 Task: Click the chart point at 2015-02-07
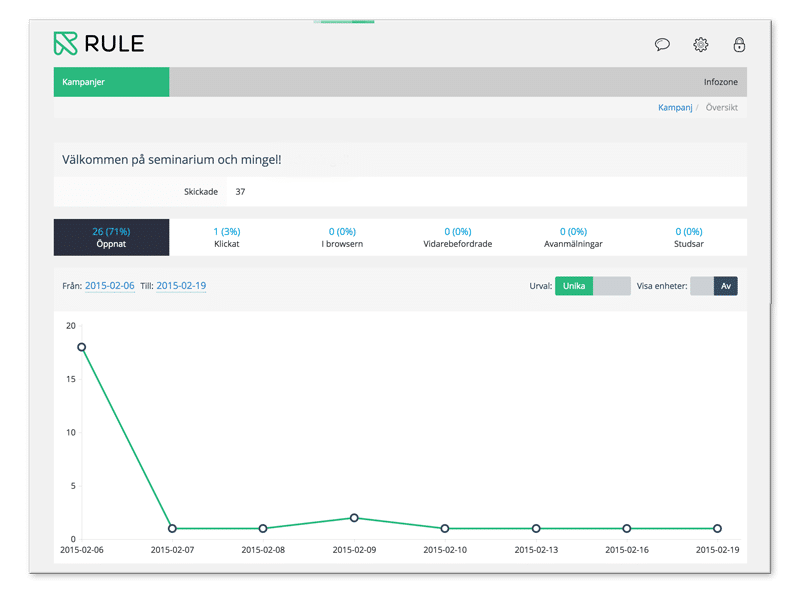(x=172, y=528)
